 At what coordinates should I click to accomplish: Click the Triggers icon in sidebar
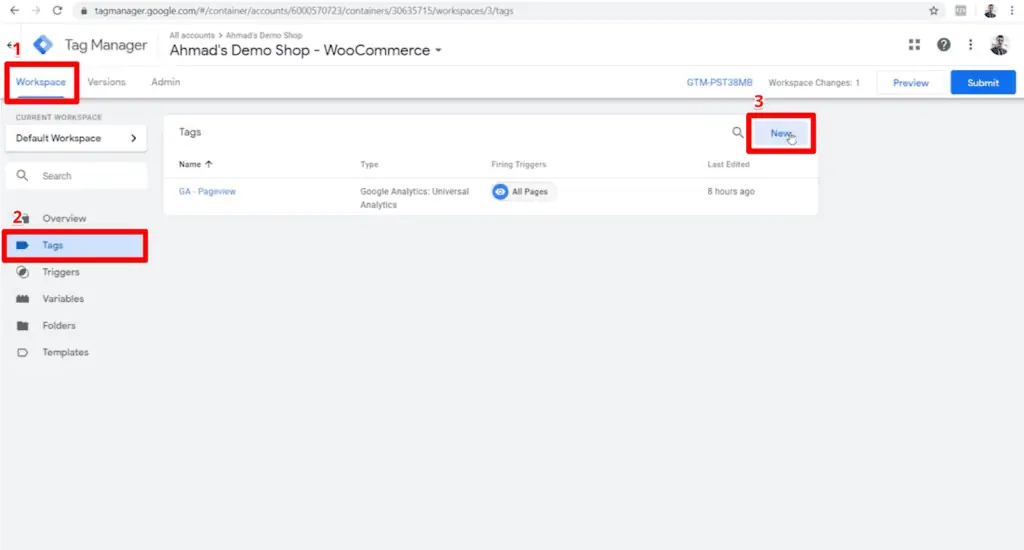(x=22, y=272)
